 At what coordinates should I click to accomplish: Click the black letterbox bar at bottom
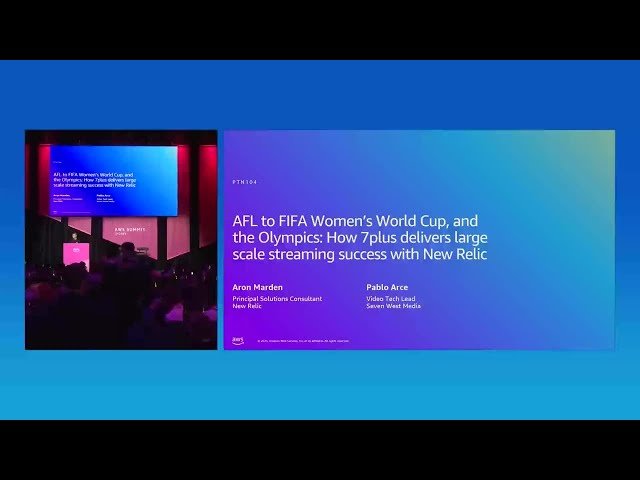(x=320, y=450)
